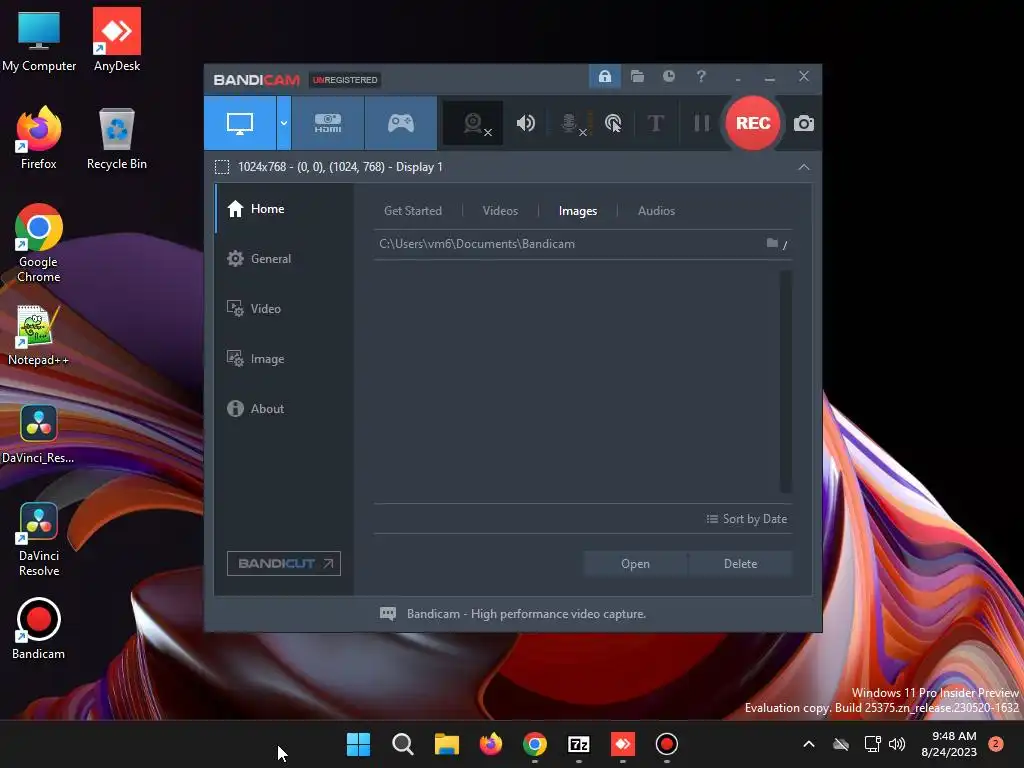Select Firefox desktop shortcut
This screenshot has width=1024, height=768.
(39, 138)
